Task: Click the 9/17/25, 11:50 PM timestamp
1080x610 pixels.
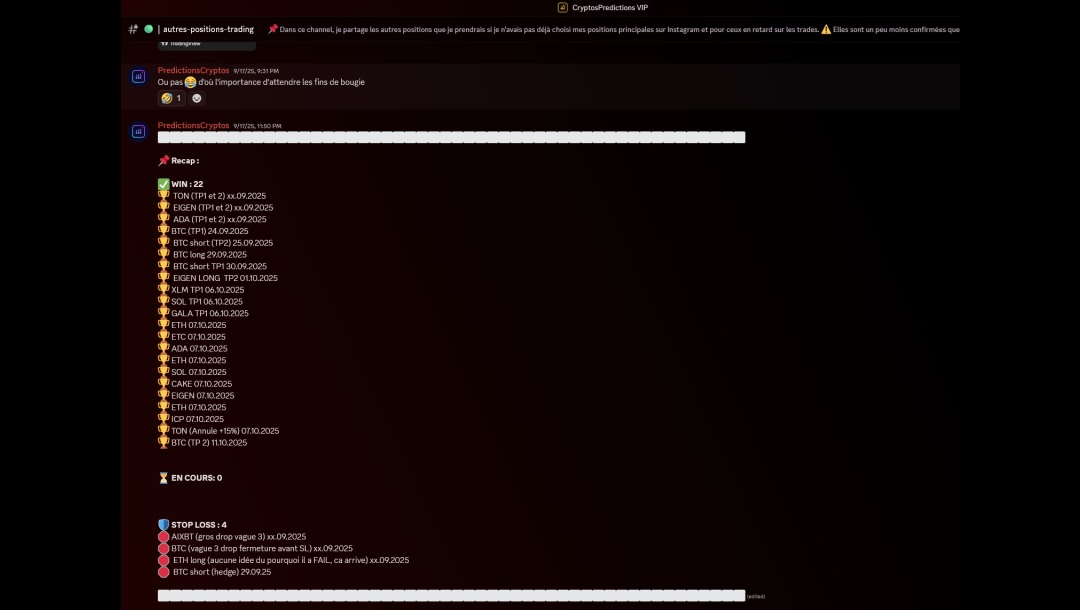Action: point(258,126)
